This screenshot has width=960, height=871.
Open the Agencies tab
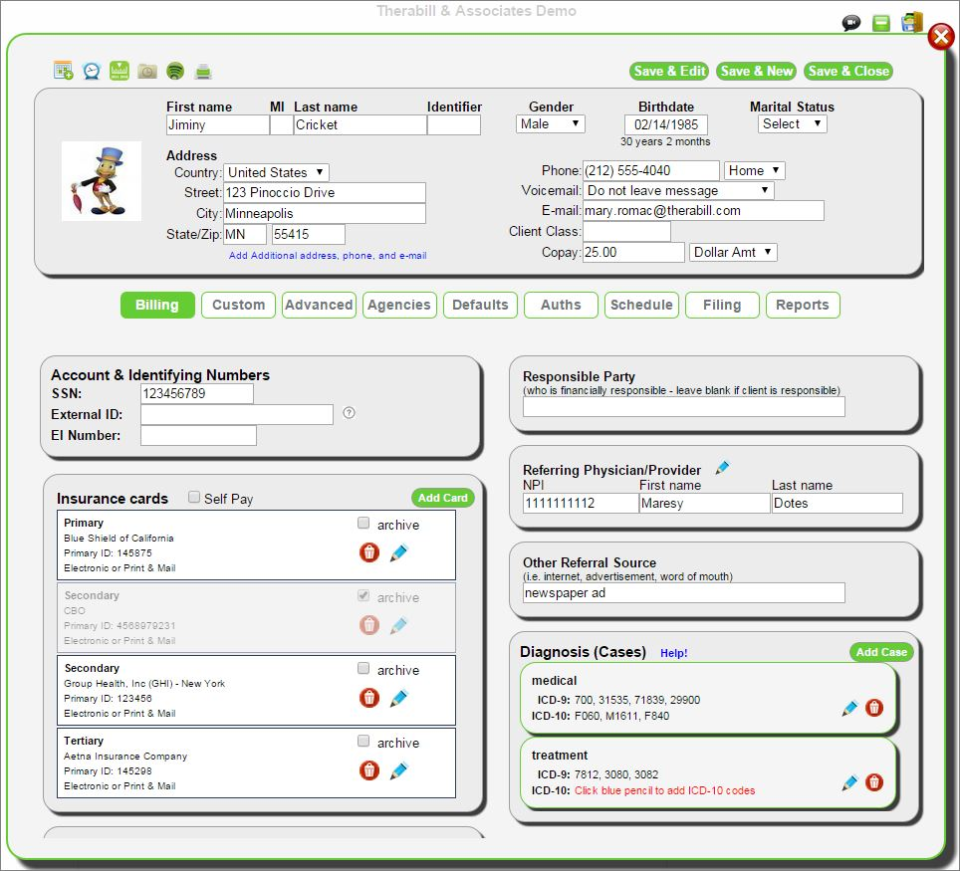point(399,305)
